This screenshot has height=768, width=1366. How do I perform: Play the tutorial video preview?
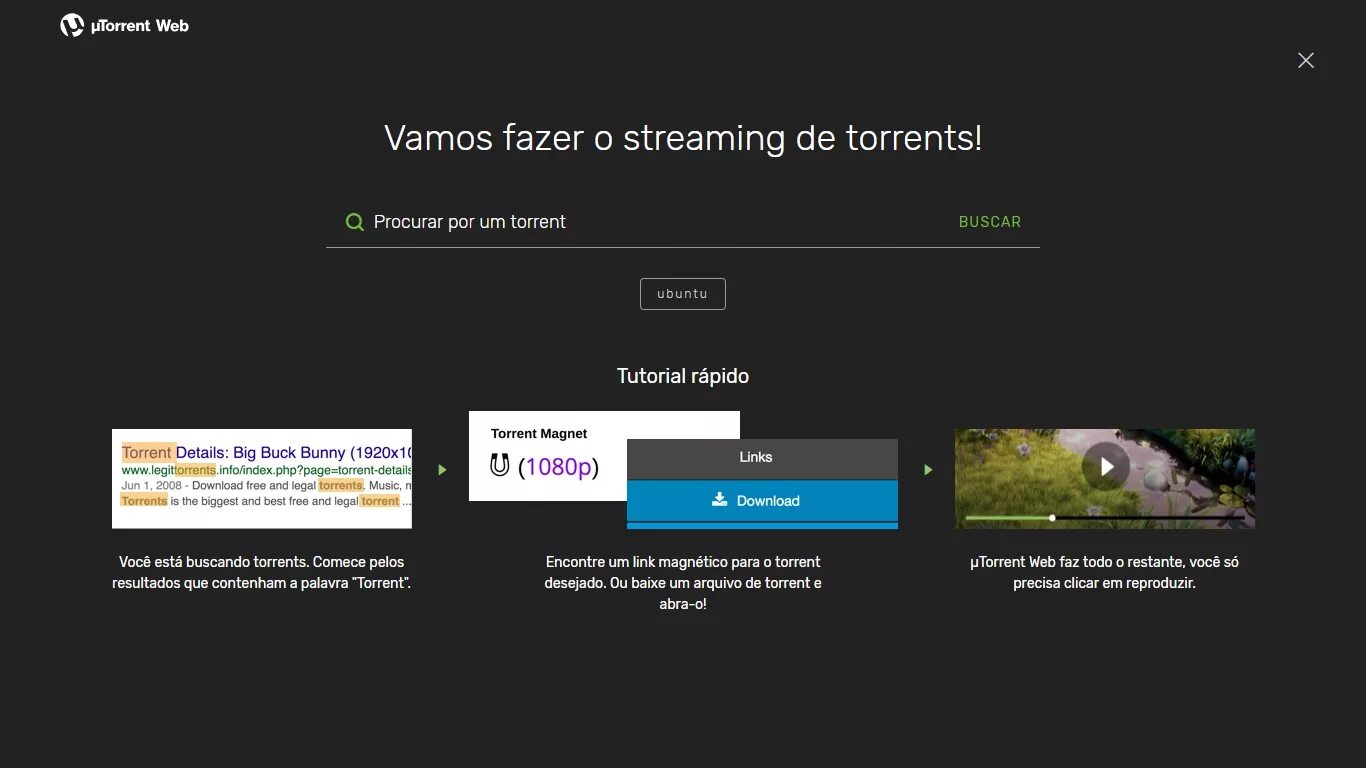tap(1106, 466)
